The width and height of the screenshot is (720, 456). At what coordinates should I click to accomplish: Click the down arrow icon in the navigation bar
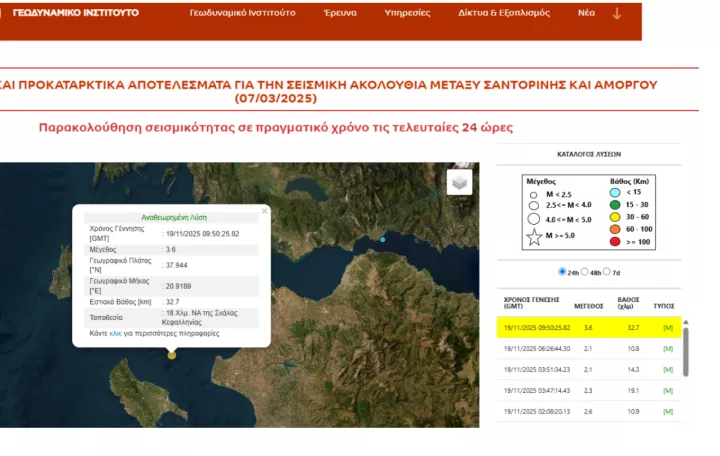(x=617, y=14)
